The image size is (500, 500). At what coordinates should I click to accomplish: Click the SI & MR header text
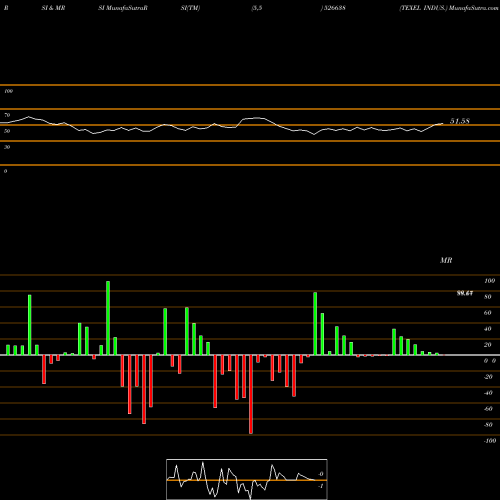[53, 8]
